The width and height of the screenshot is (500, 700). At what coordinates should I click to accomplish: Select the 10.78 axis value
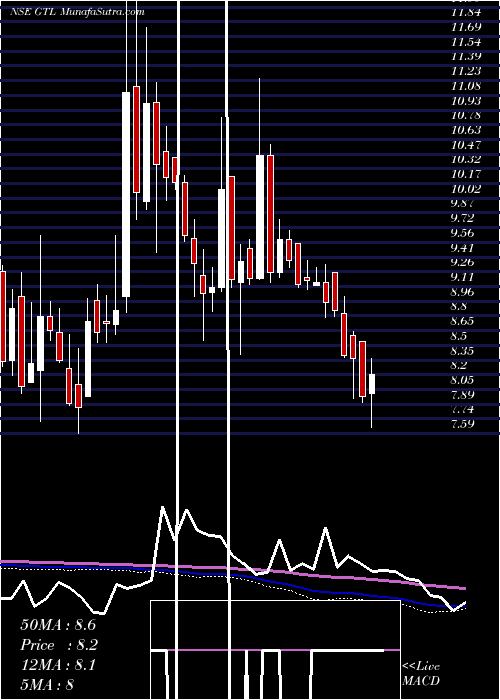(x=466, y=116)
